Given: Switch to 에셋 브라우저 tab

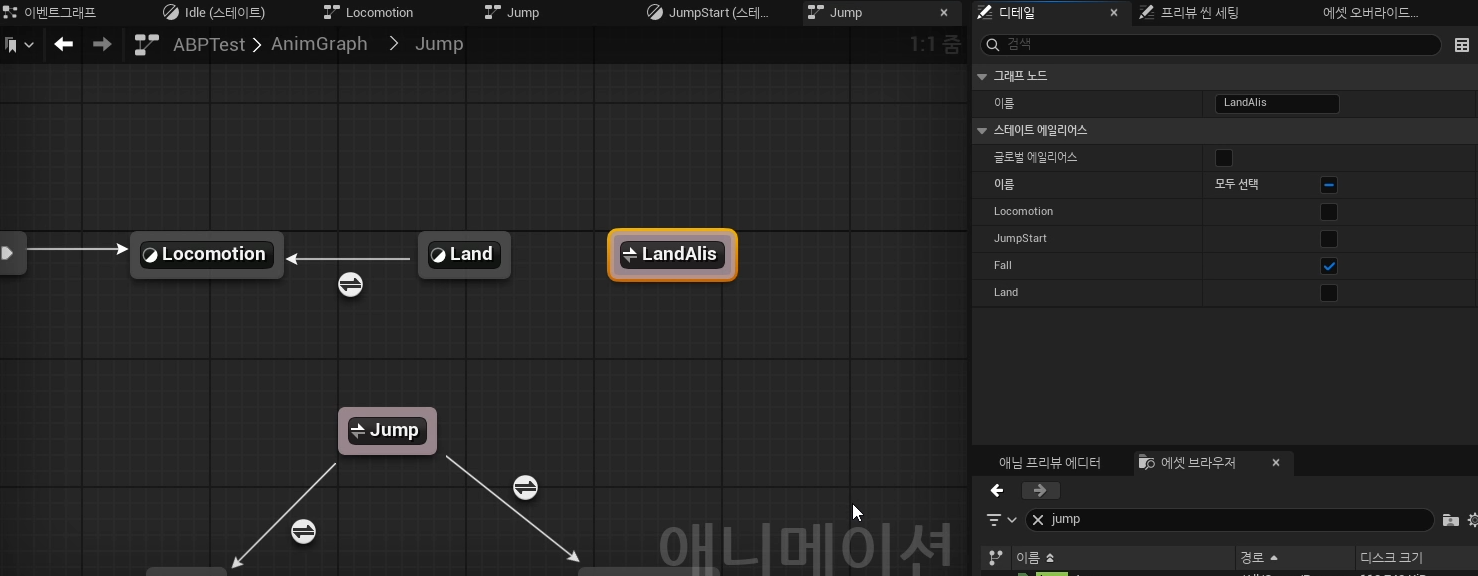Looking at the screenshot, I should [1190, 463].
